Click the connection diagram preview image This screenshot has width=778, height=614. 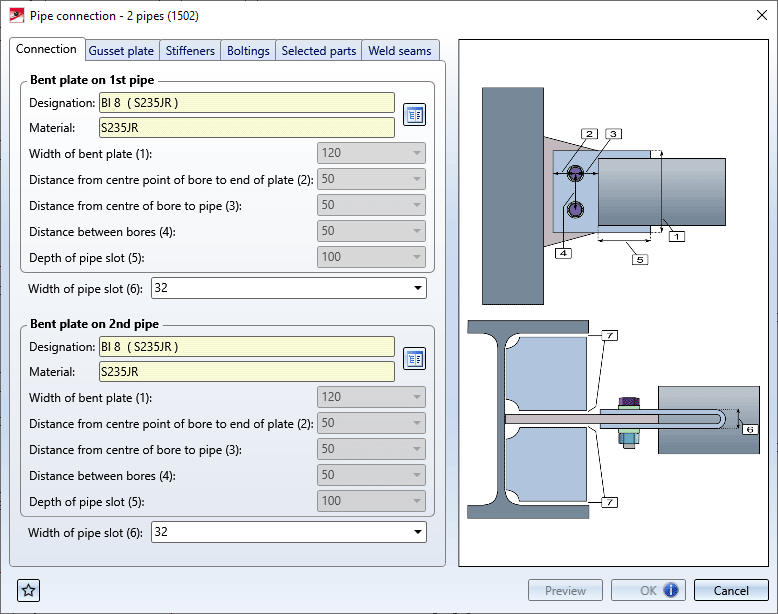[613, 302]
